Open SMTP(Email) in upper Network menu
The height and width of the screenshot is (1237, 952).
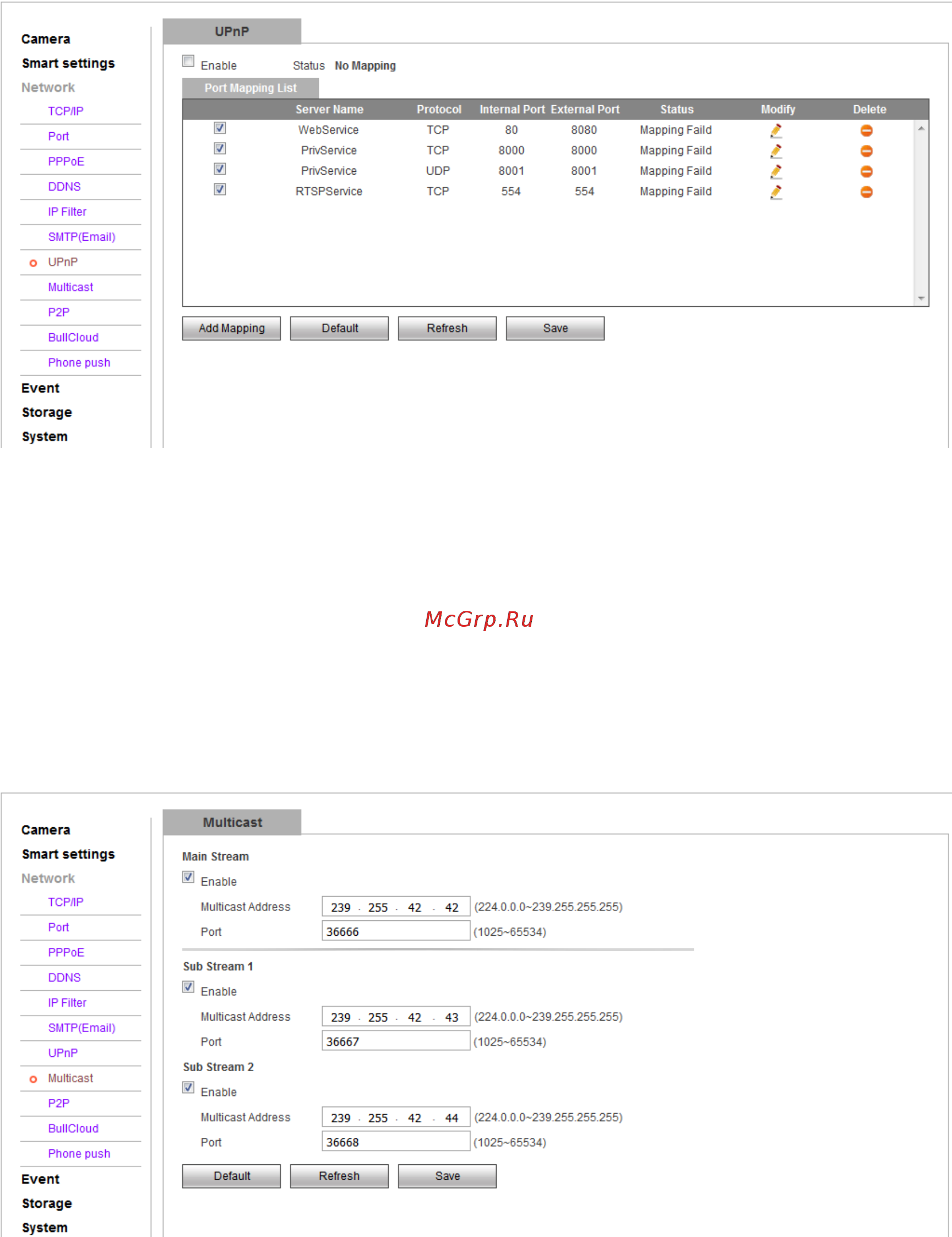click(x=81, y=237)
